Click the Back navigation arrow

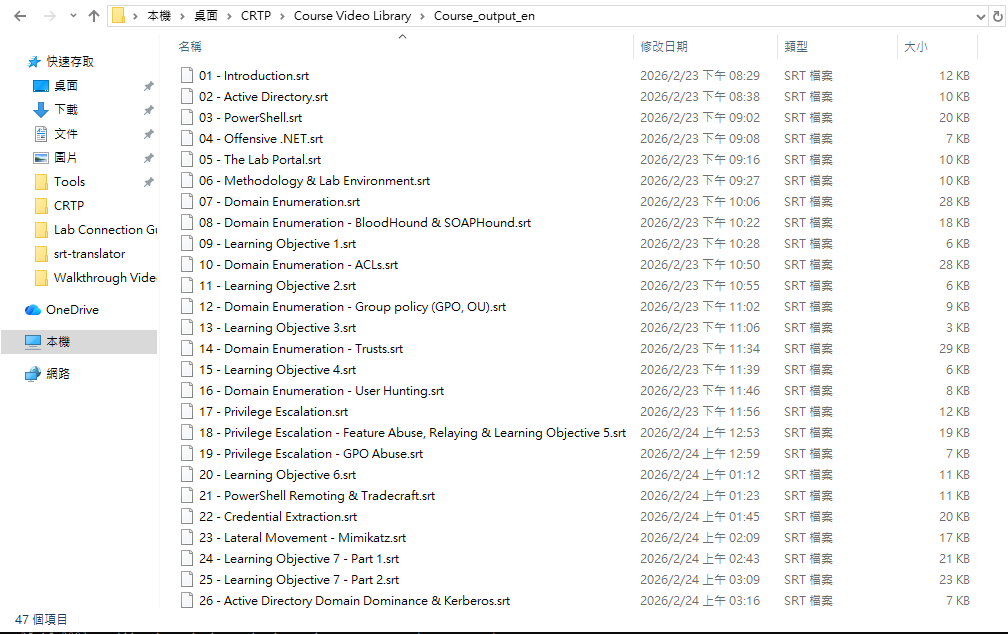[x=20, y=16]
